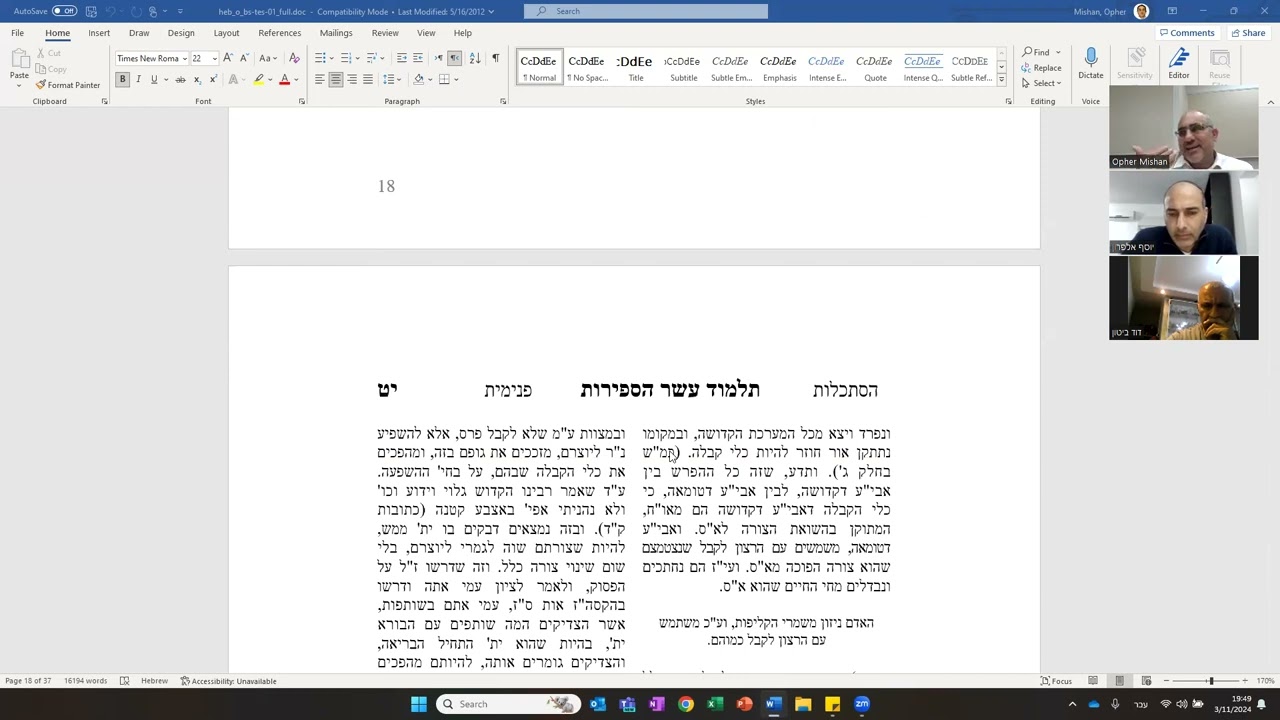Apply Superscript formatting
Image resolution: width=1280 pixels, height=720 pixels.
[212, 79]
